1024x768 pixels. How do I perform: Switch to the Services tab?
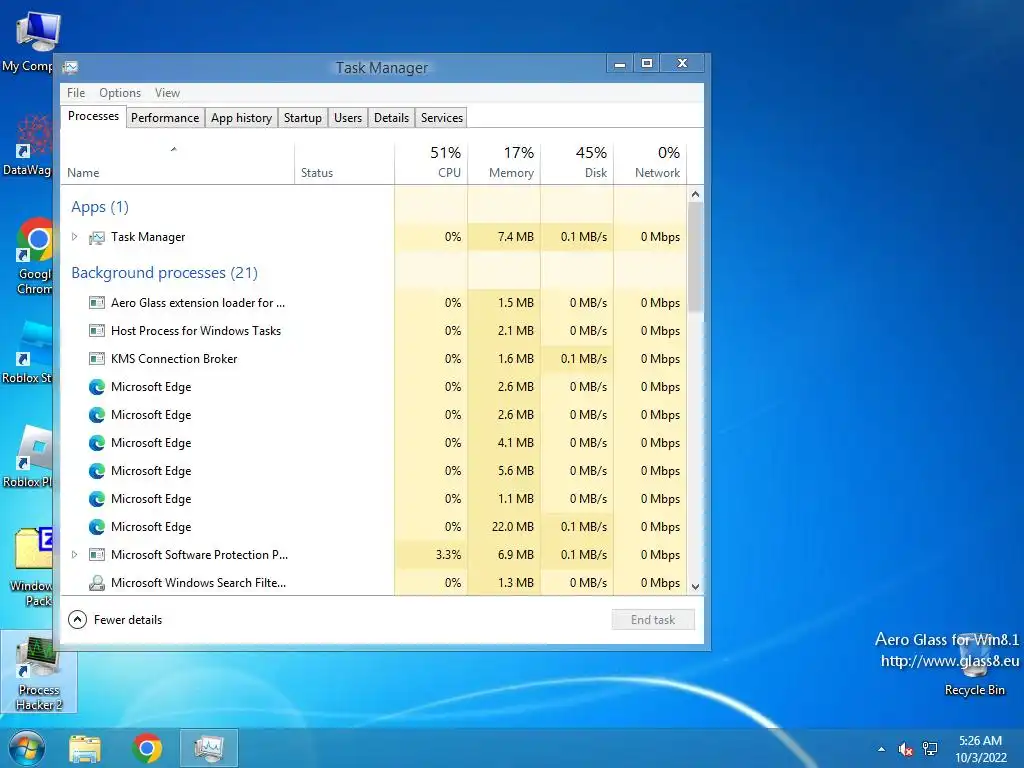click(441, 118)
